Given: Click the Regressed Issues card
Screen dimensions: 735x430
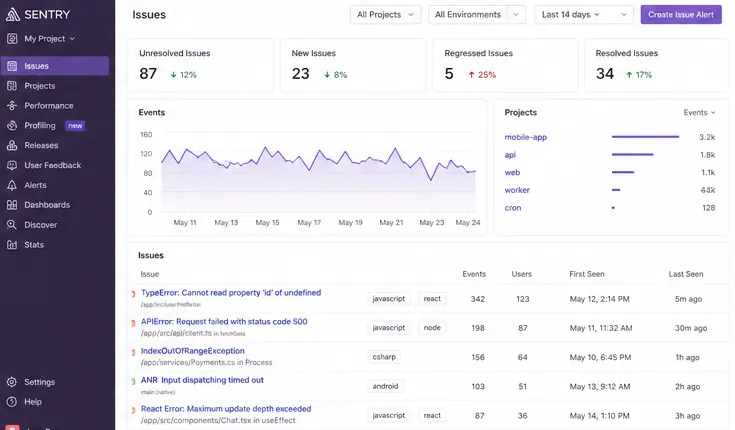Looking at the screenshot, I should [x=505, y=65].
